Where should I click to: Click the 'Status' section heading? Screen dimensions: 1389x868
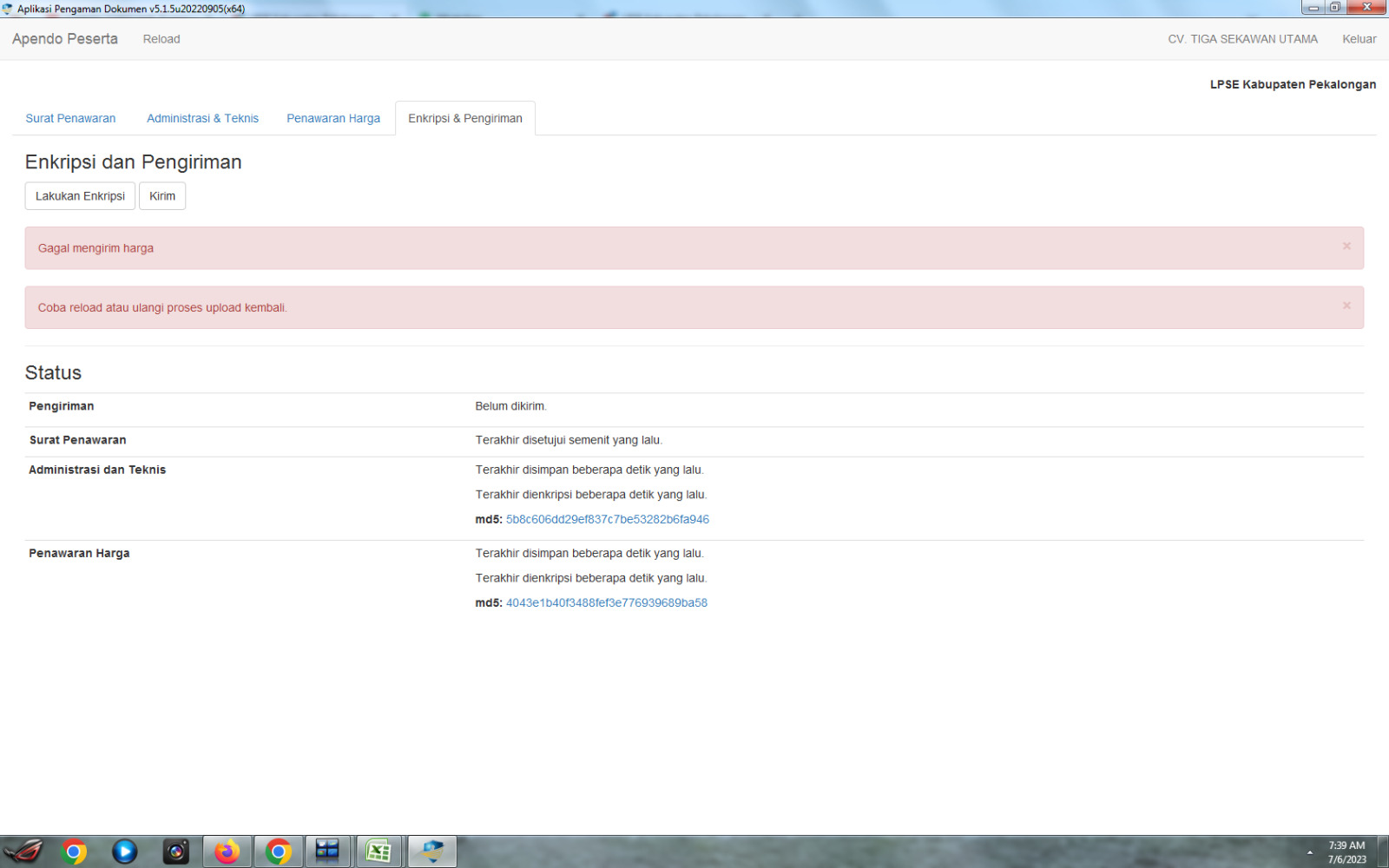click(x=53, y=373)
